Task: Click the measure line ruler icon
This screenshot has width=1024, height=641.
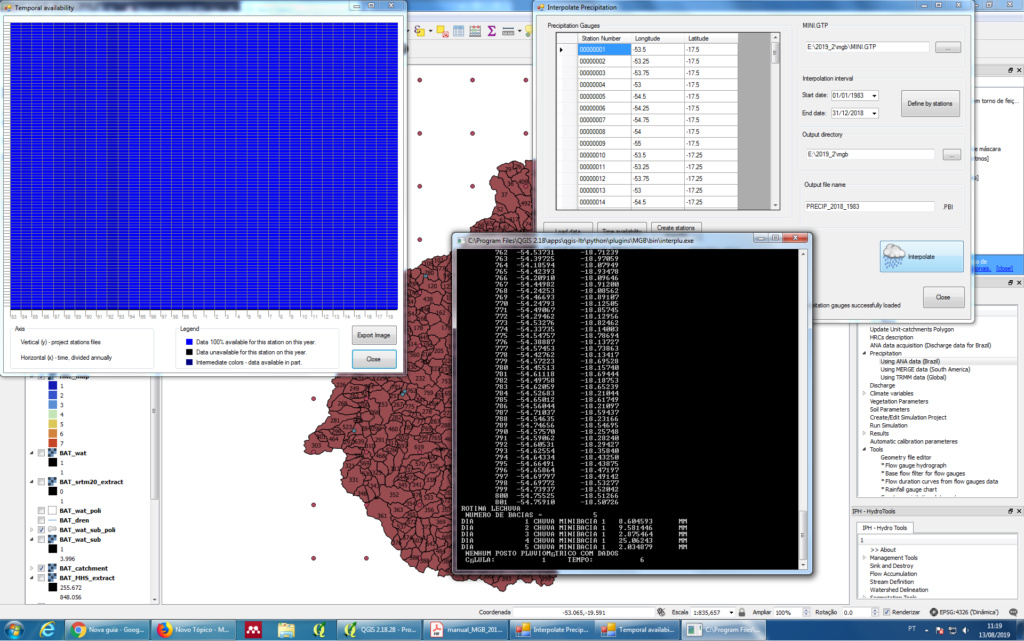Action: point(508,31)
